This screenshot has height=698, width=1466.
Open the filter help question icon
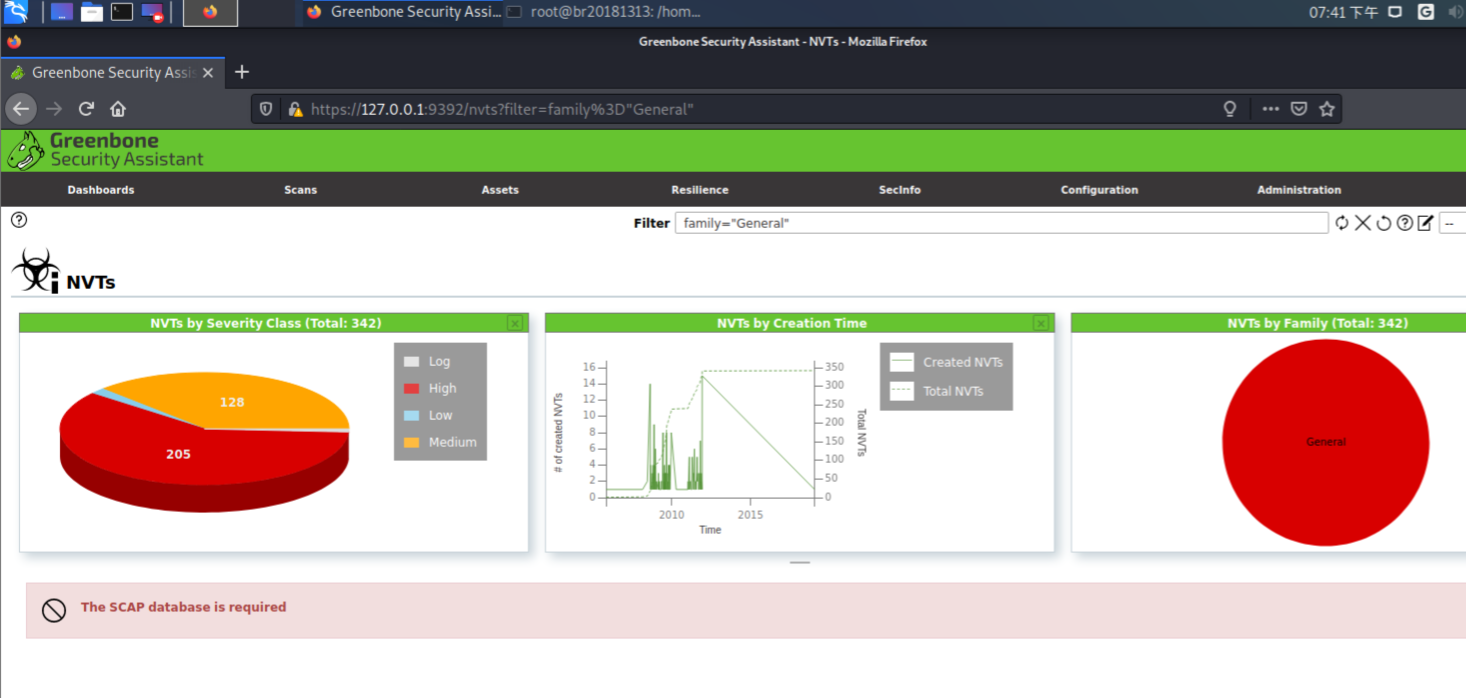[x=1405, y=223]
